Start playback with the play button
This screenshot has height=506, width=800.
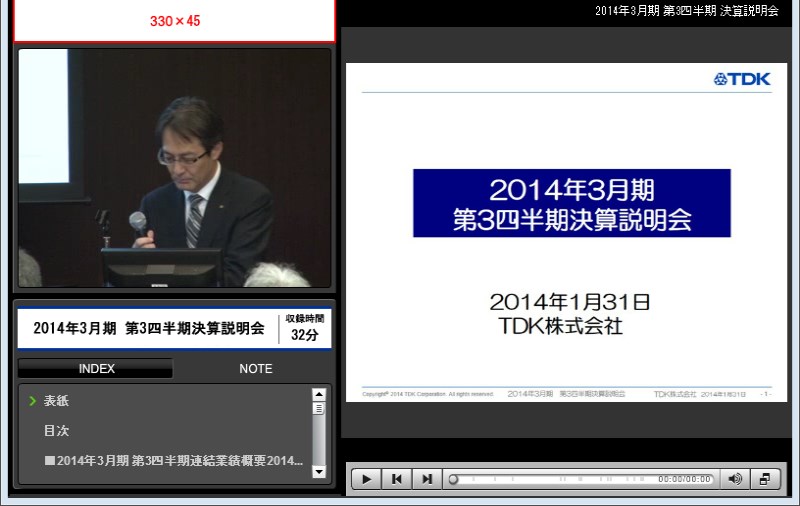coord(366,479)
